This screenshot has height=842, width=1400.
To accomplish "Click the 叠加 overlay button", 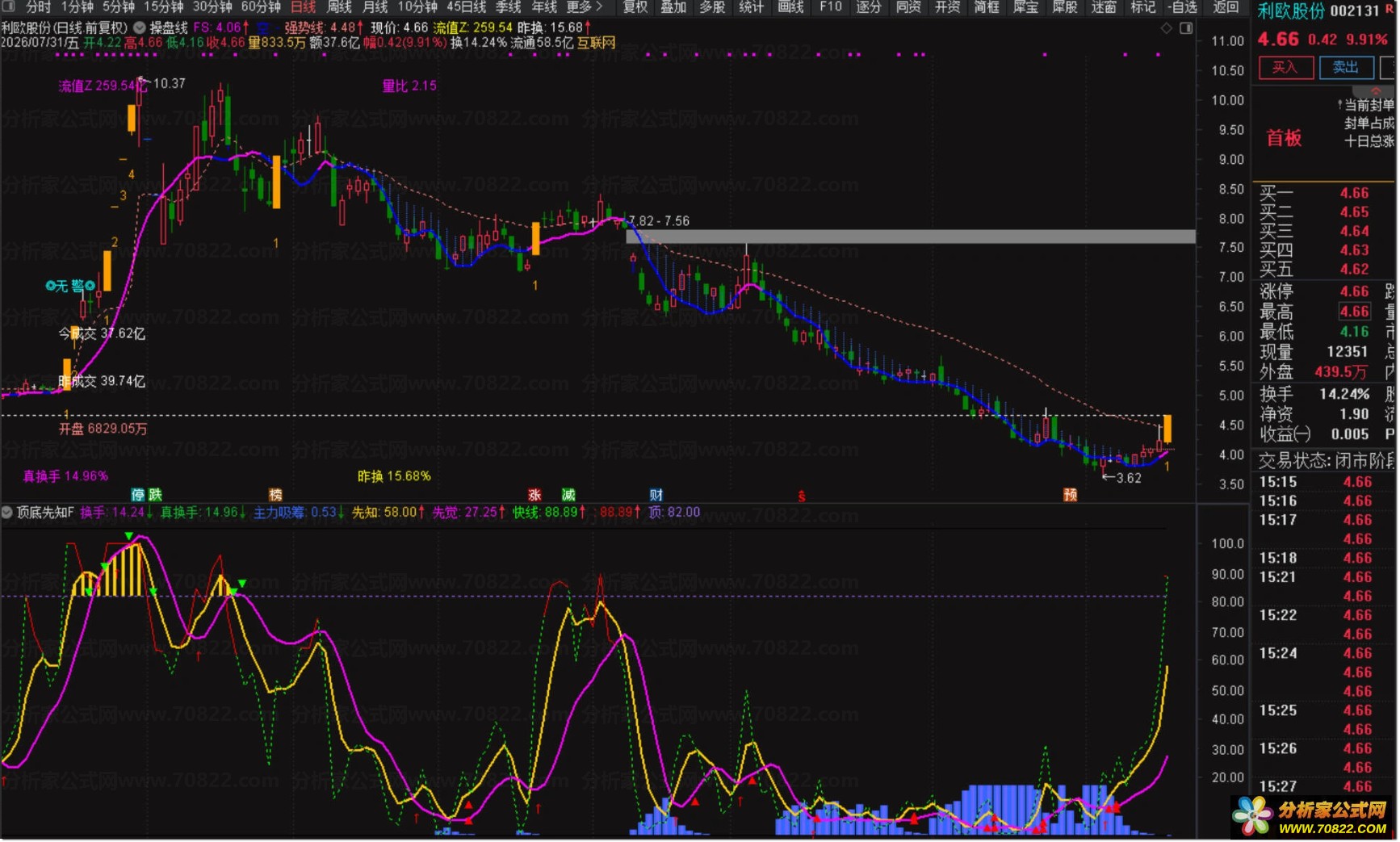I will pyautogui.click(x=673, y=7).
